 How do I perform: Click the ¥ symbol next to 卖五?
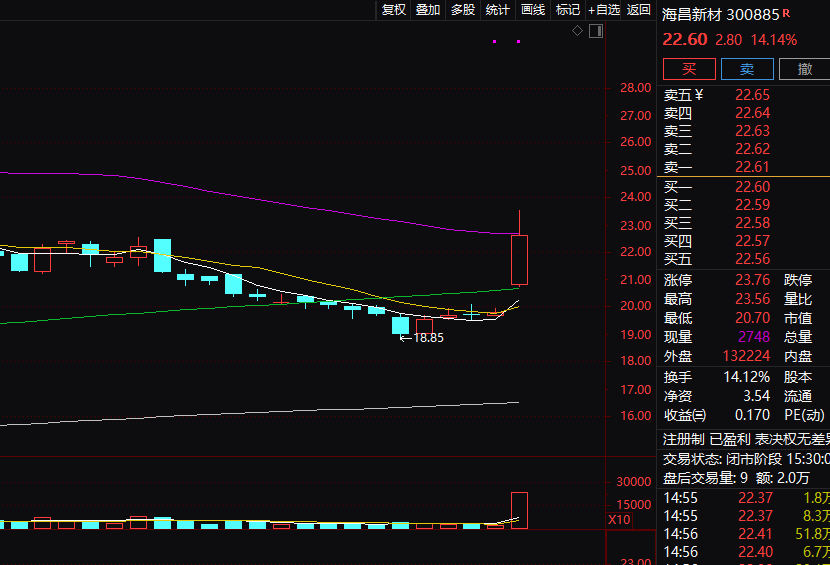tap(699, 95)
